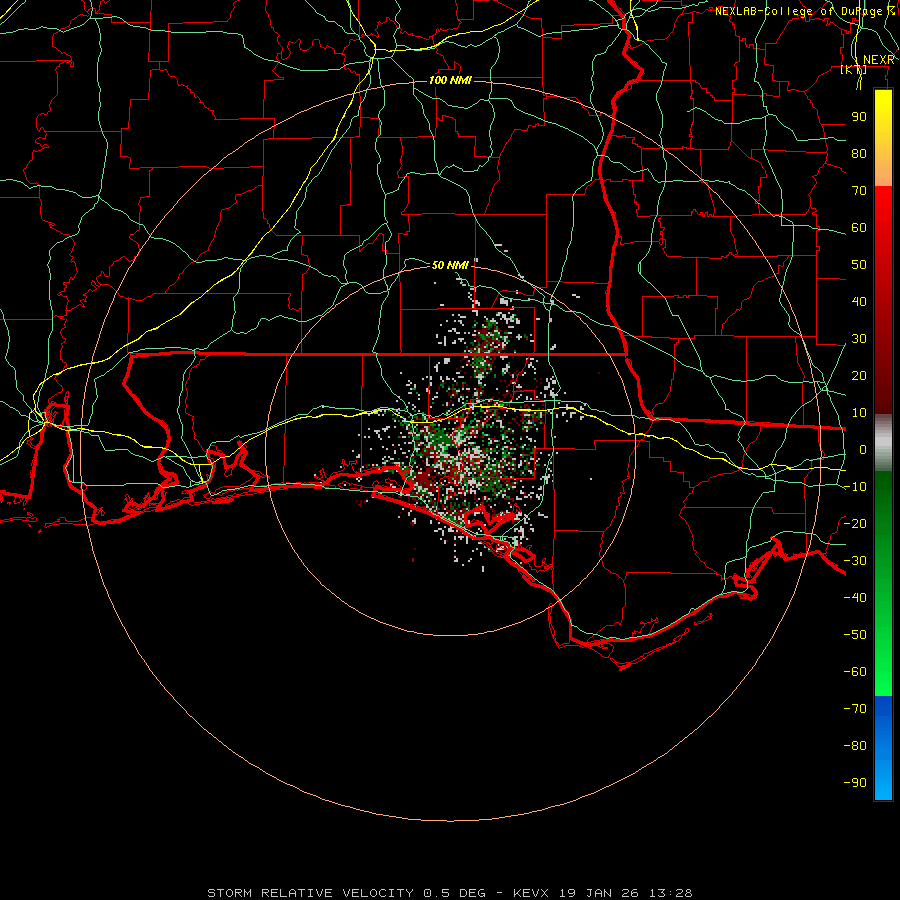Click the "-50" scale value
This screenshot has width=900, height=900.
pos(855,634)
